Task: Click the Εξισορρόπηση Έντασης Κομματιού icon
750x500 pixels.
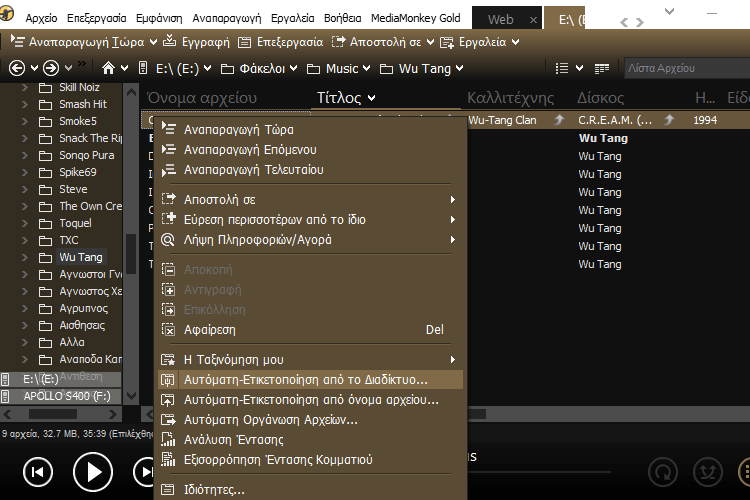Action: point(168,459)
